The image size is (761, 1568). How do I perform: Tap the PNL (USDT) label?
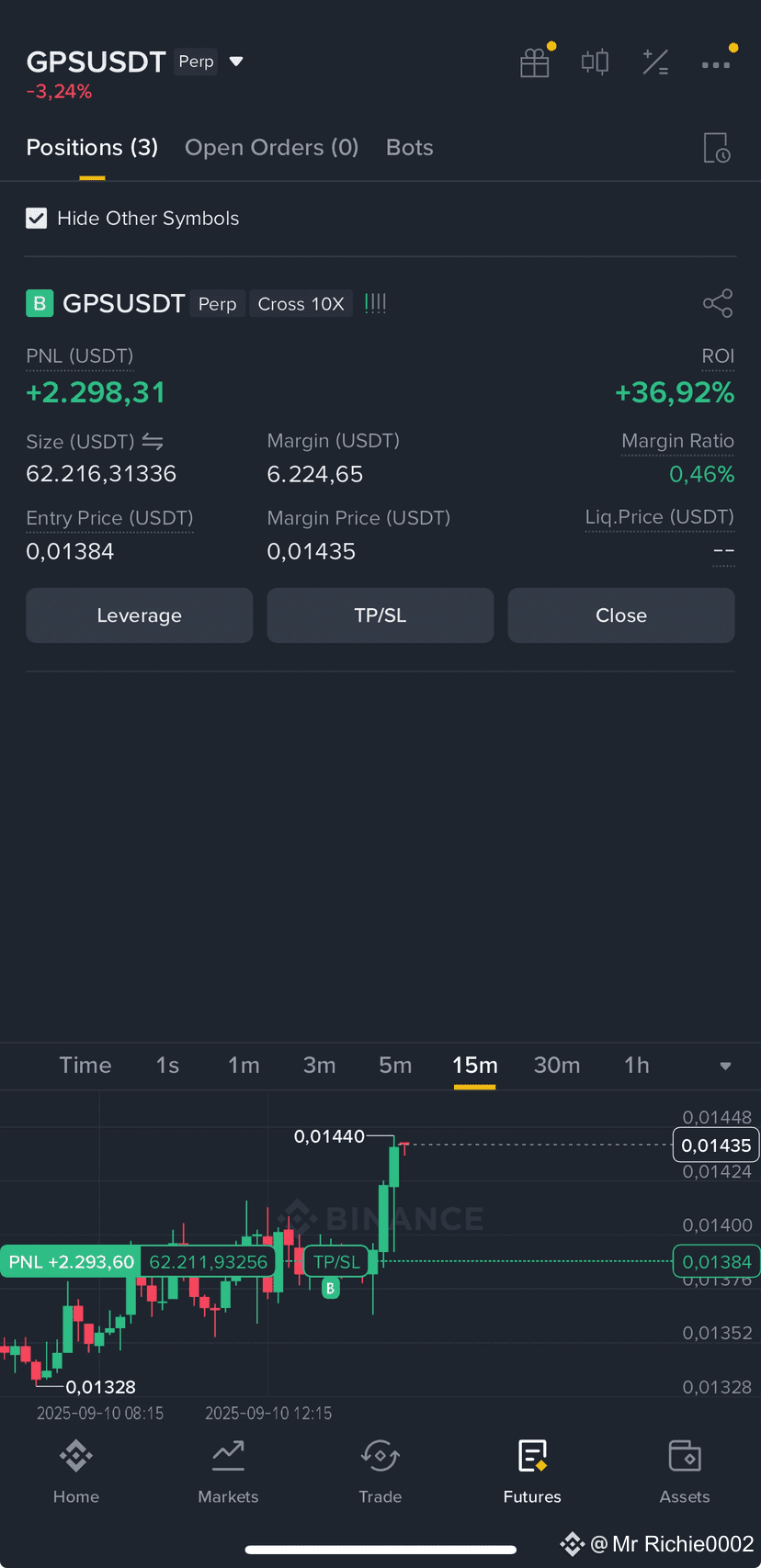(x=80, y=356)
